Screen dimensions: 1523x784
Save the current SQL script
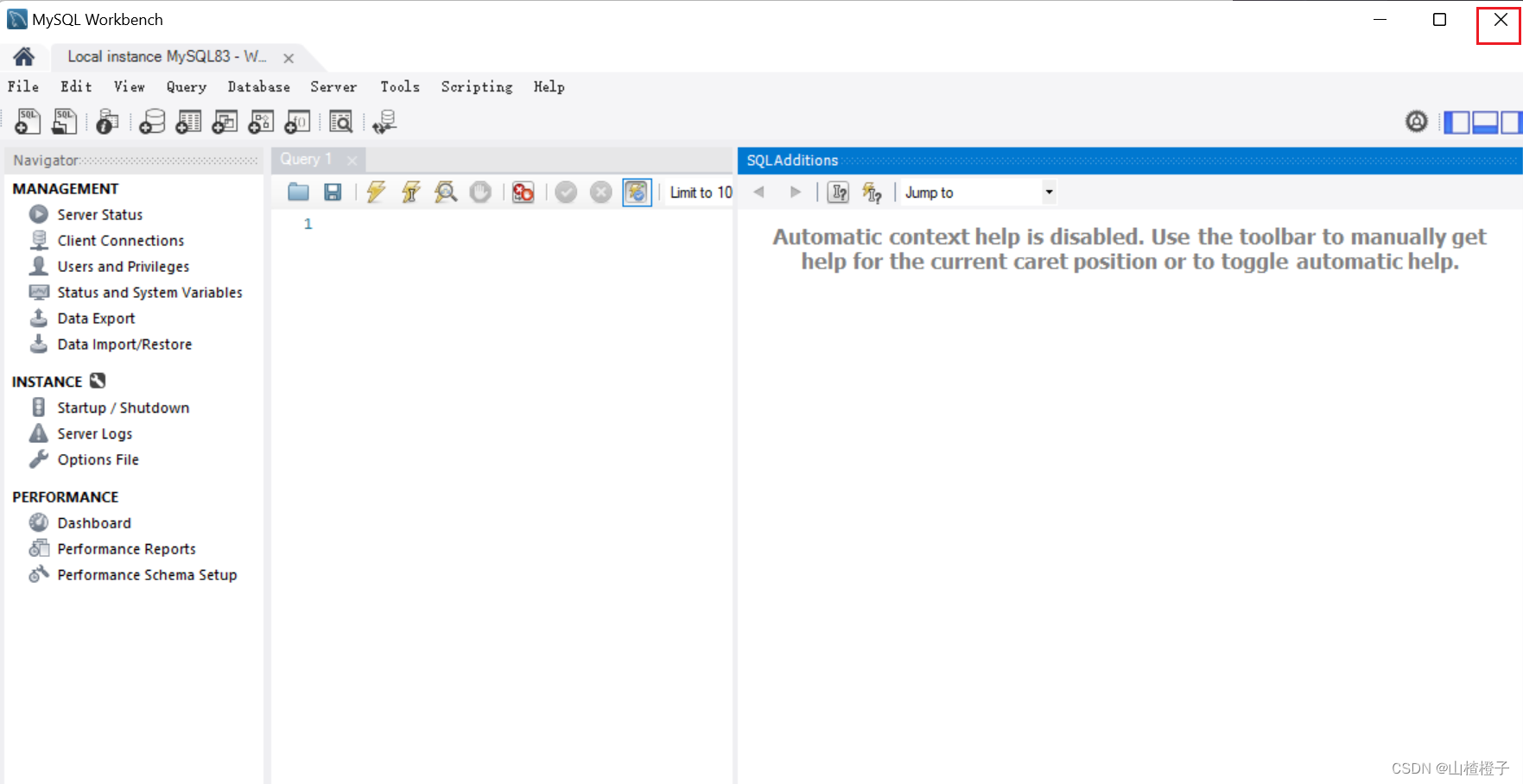pyautogui.click(x=332, y=192)
